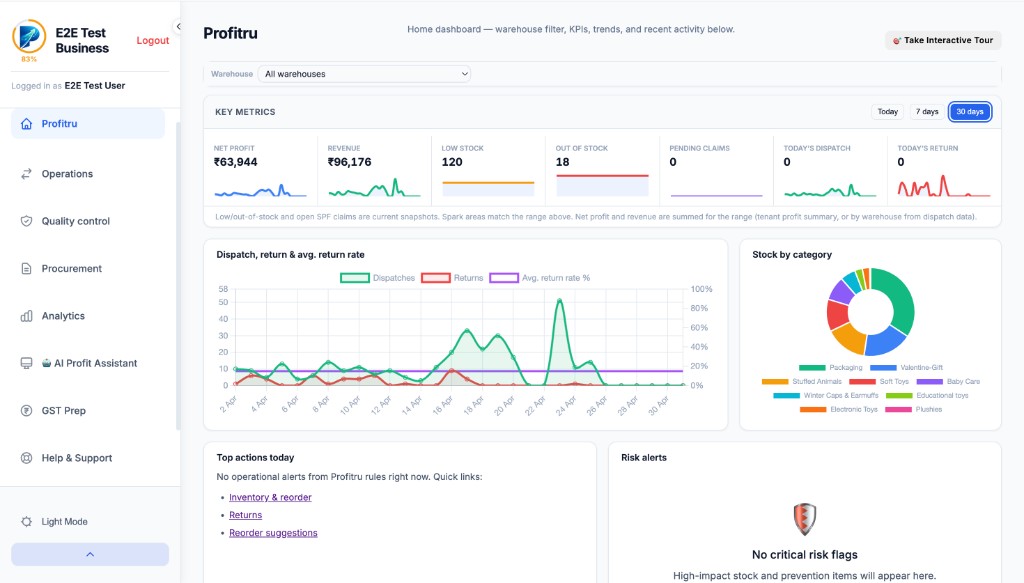Toggle Stuffed Animals category in legend

[x=802, y=381]
